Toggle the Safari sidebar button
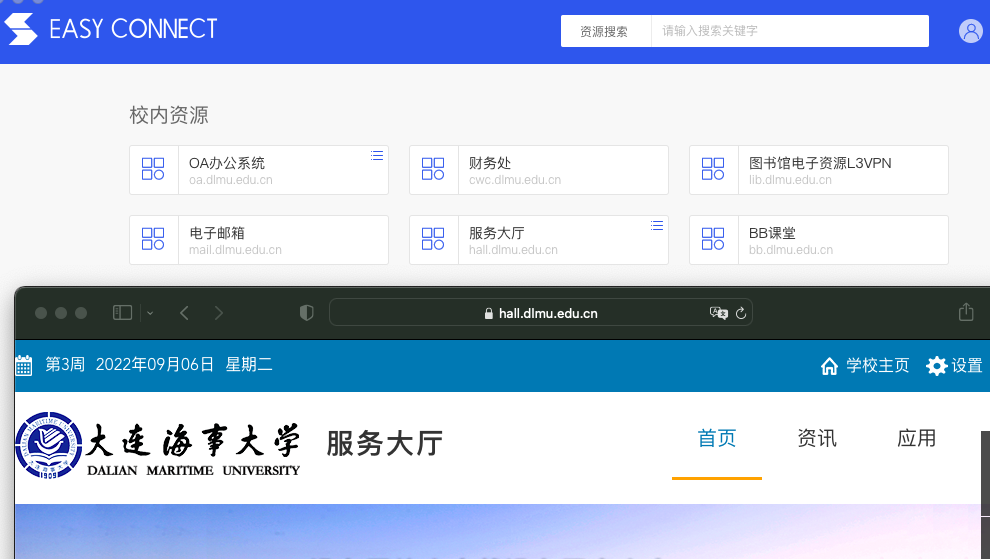Image resolution: width=990 pixels, height=559 pixels. pyautogui.click(x=122, y=313)
